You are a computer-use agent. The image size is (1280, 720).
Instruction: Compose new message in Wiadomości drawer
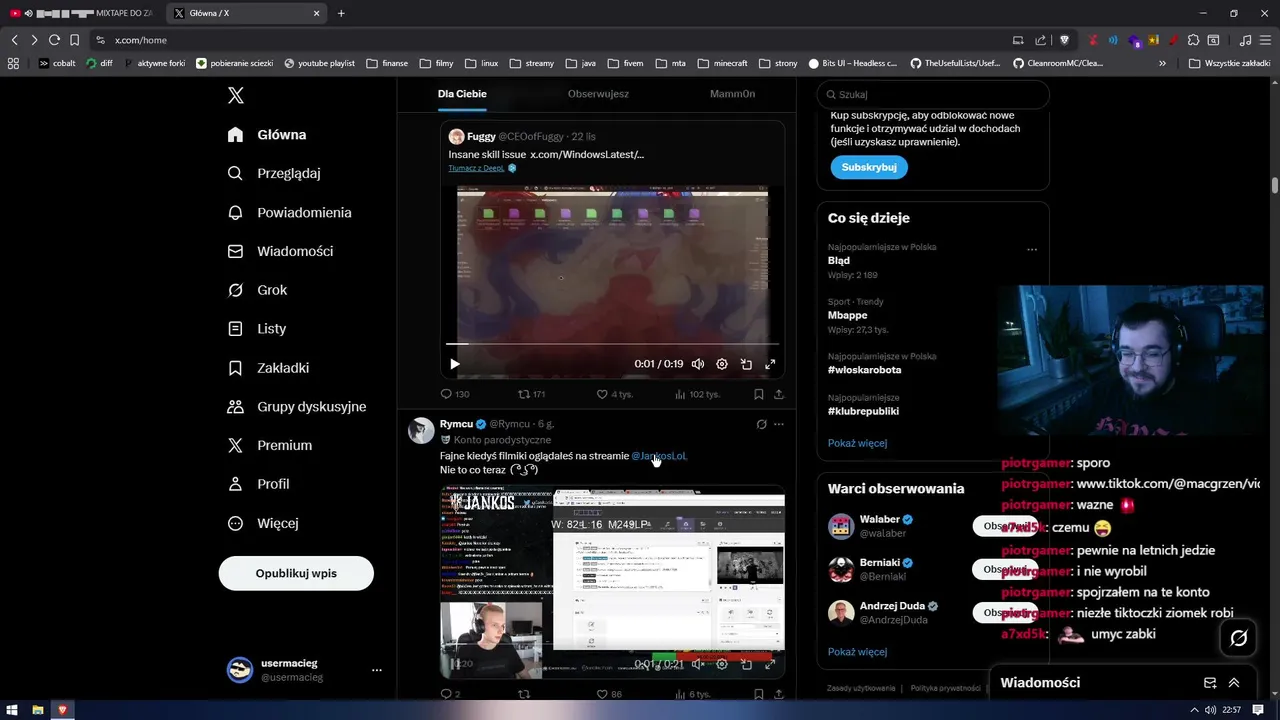(x=1210, y=683)
